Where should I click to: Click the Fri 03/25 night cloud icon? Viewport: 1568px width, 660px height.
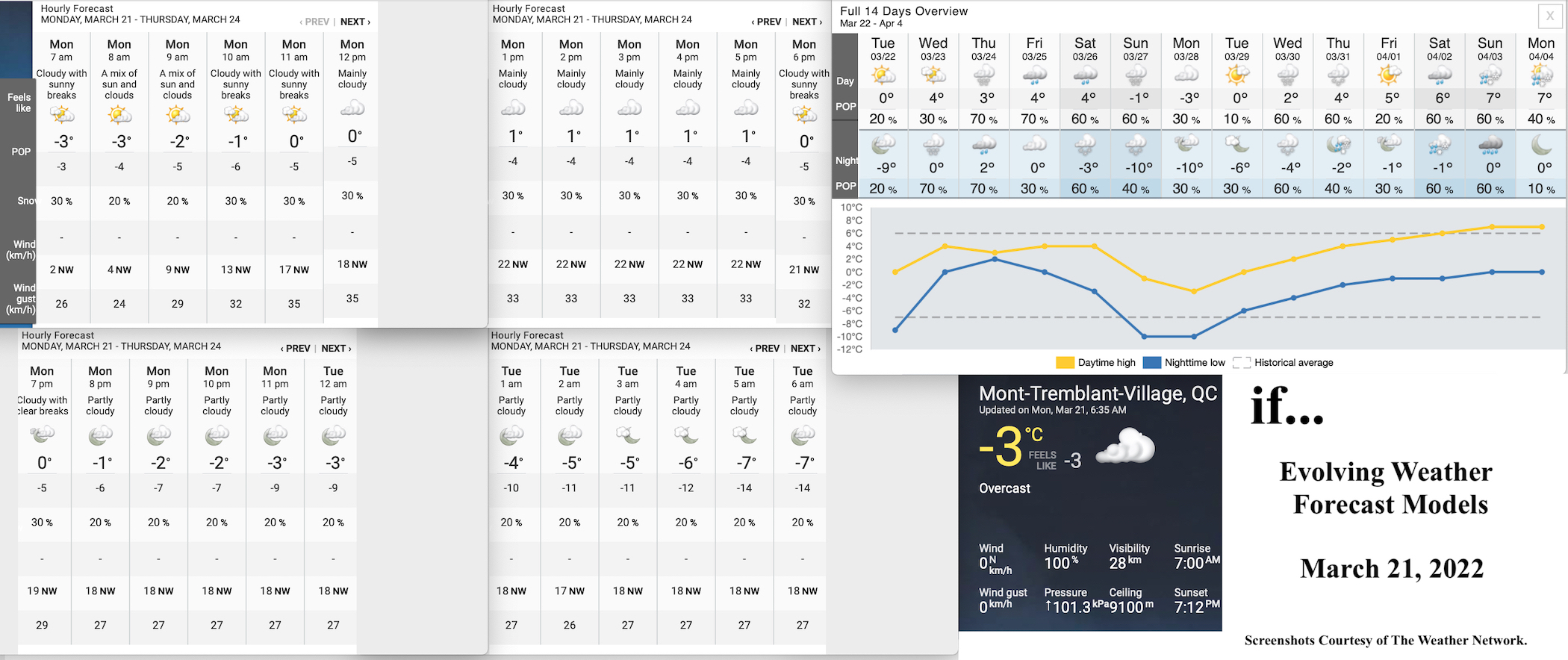click(1035, 144)
